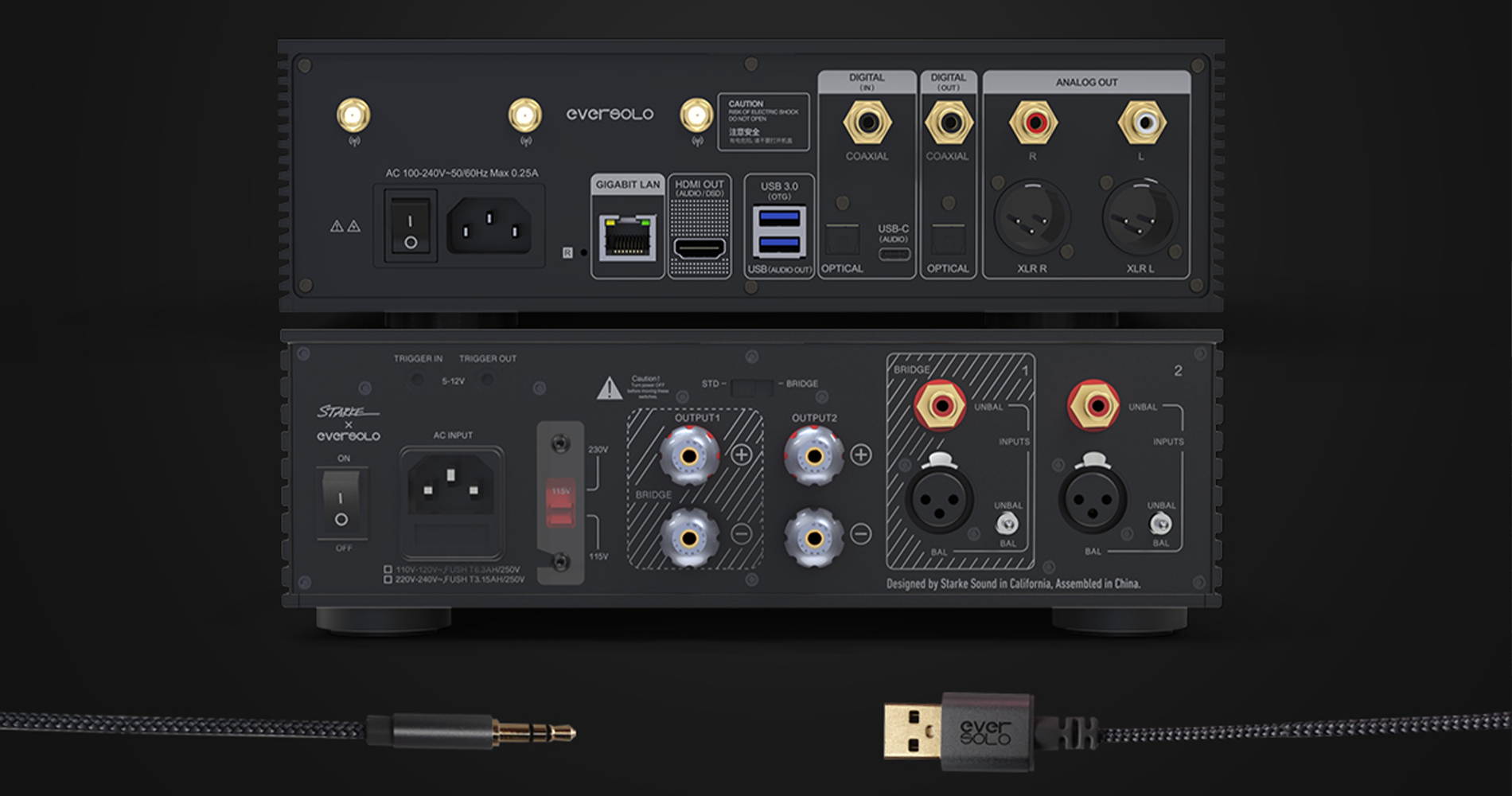Image resolution: width=1512 pixels, height=796 pixels.
Task: Click the leftmost gold antenna connector
Action: (x=353, y=116)
